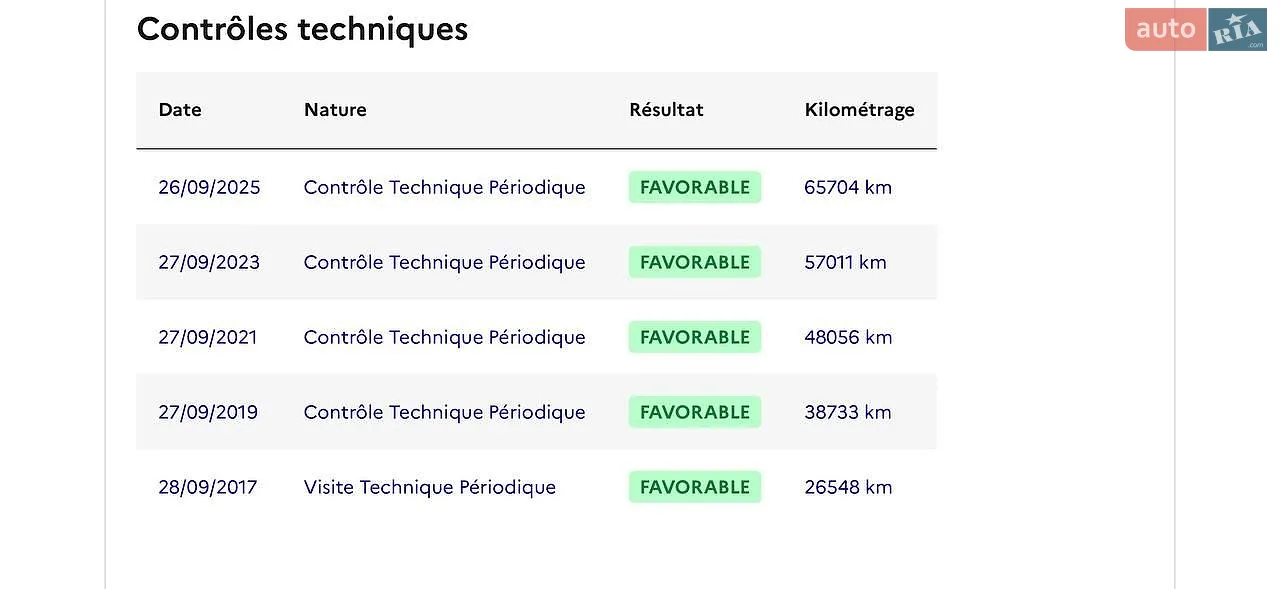Viewport: 1280px width, 589px height.
Task: Select the 26/09/2025 date cell
Action: [x=209, y=187]
